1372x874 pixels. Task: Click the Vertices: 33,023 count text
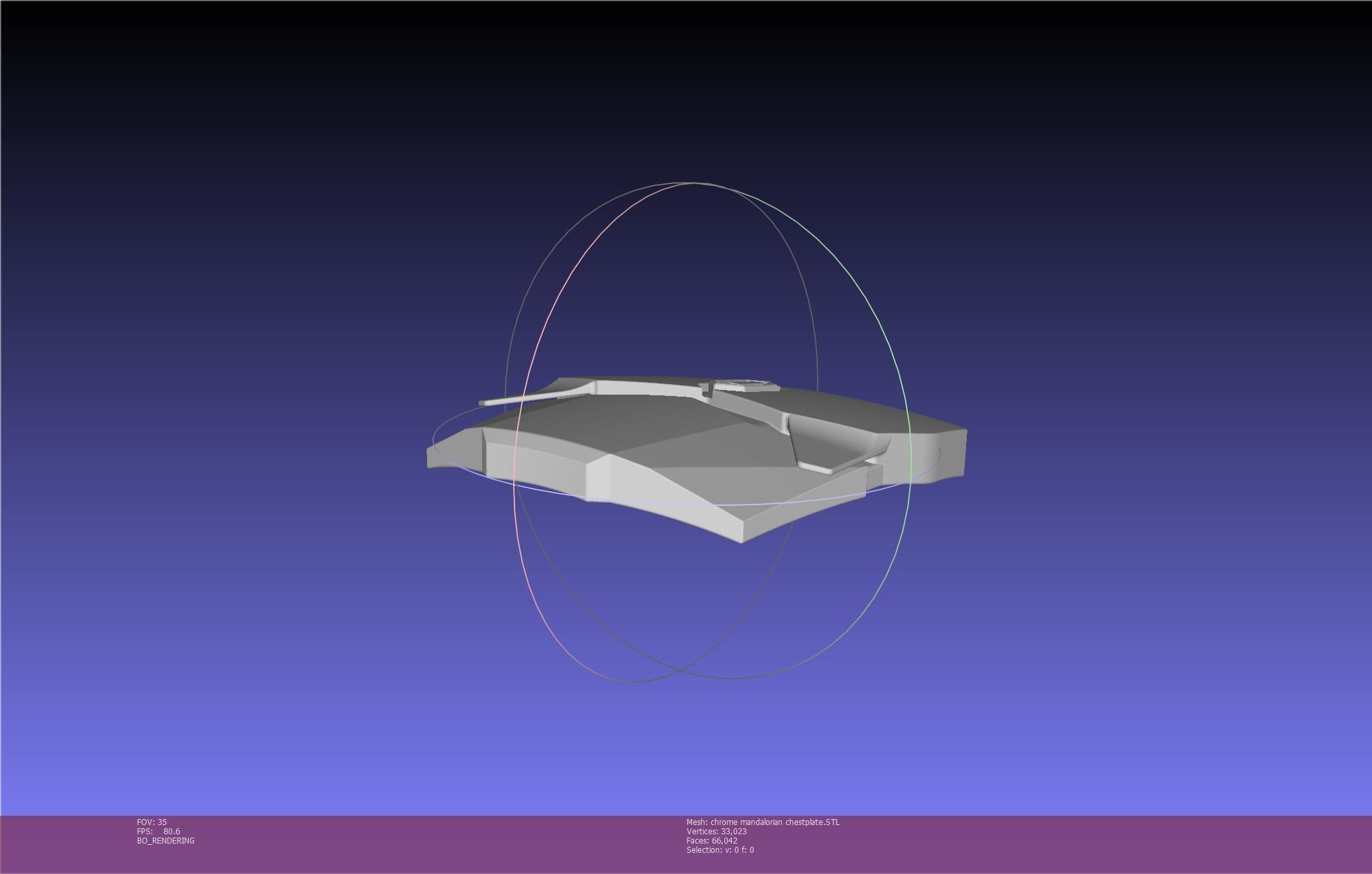point(716,831)
